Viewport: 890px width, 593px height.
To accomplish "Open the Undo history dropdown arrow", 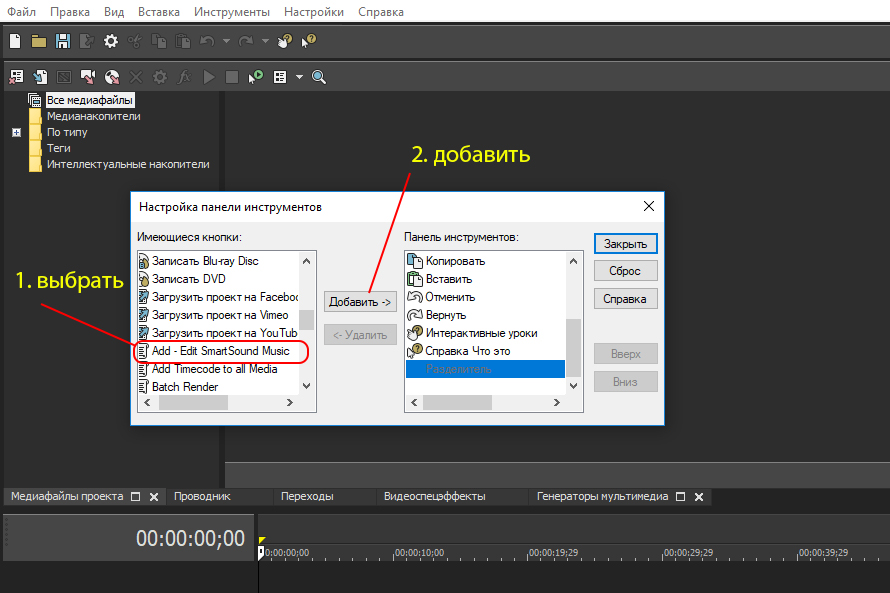I will (x=226, y=41).
